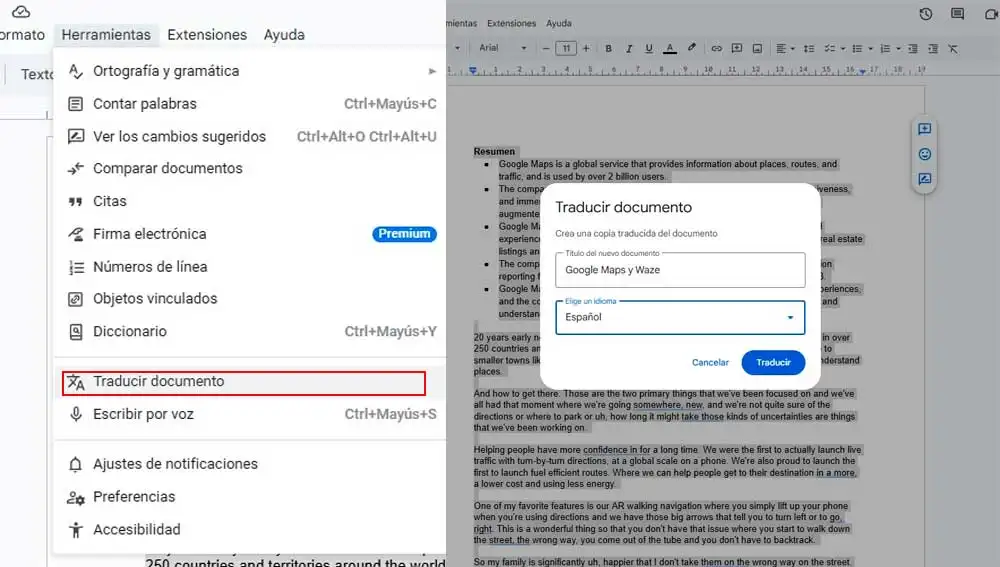Click the Cancelar button in dialog
The width and height of the screenshot is (1000, 567).
click(710, 362)
